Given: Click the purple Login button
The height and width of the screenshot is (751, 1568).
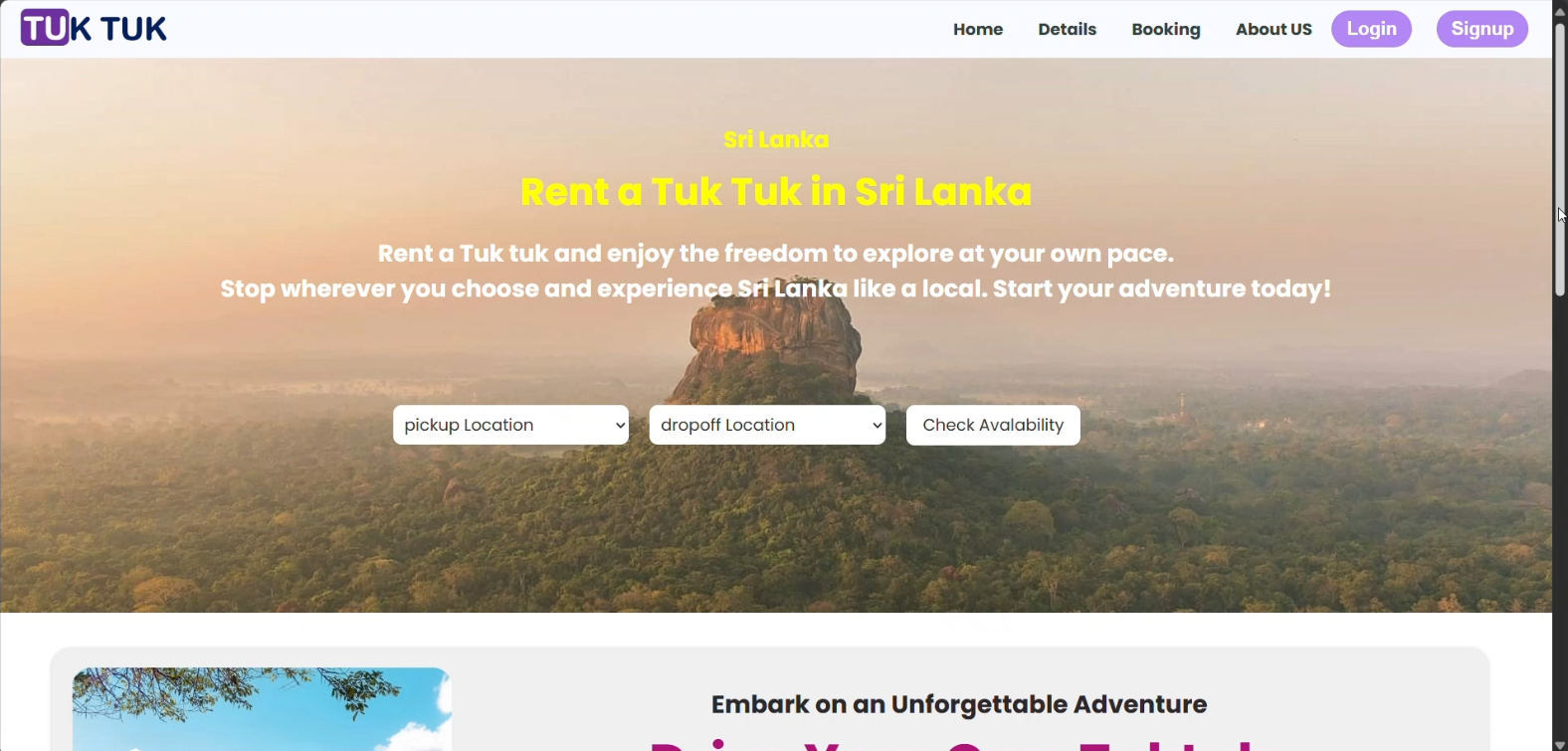Looking at the screenshot, I should click(x=1371, y=29).
